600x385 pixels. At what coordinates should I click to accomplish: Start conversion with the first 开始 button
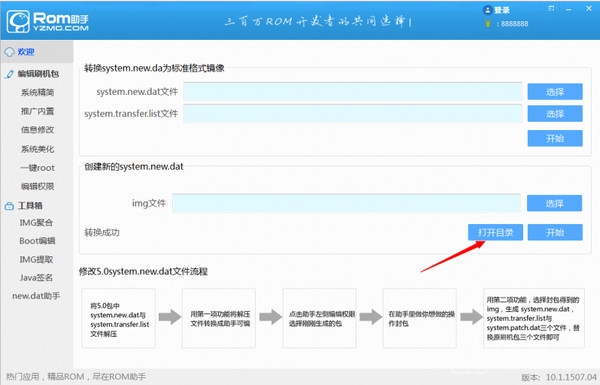pyautogui.click(x=555, y=138)
